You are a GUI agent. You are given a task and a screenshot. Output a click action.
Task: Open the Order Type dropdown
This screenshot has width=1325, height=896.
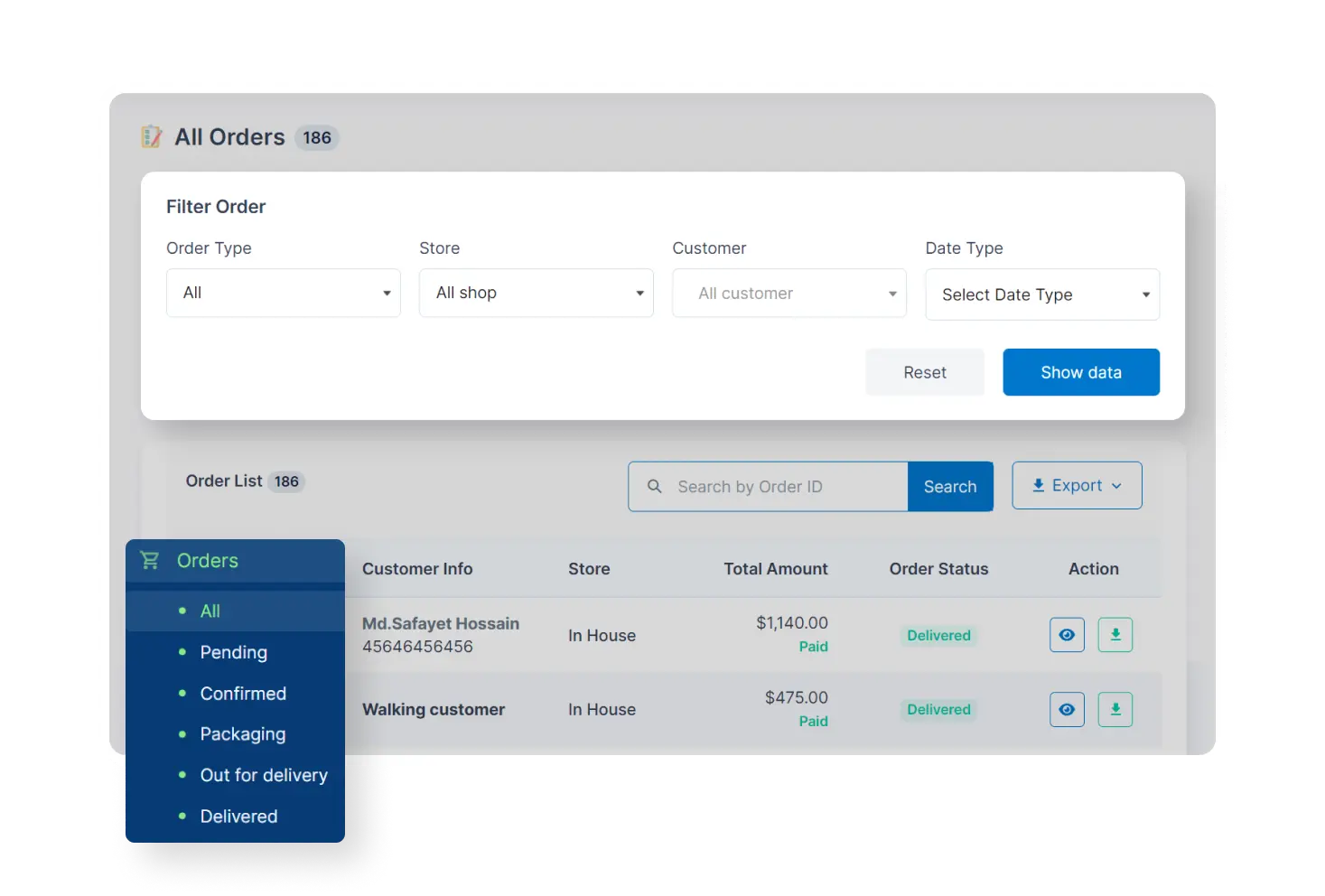coord(283,293)
